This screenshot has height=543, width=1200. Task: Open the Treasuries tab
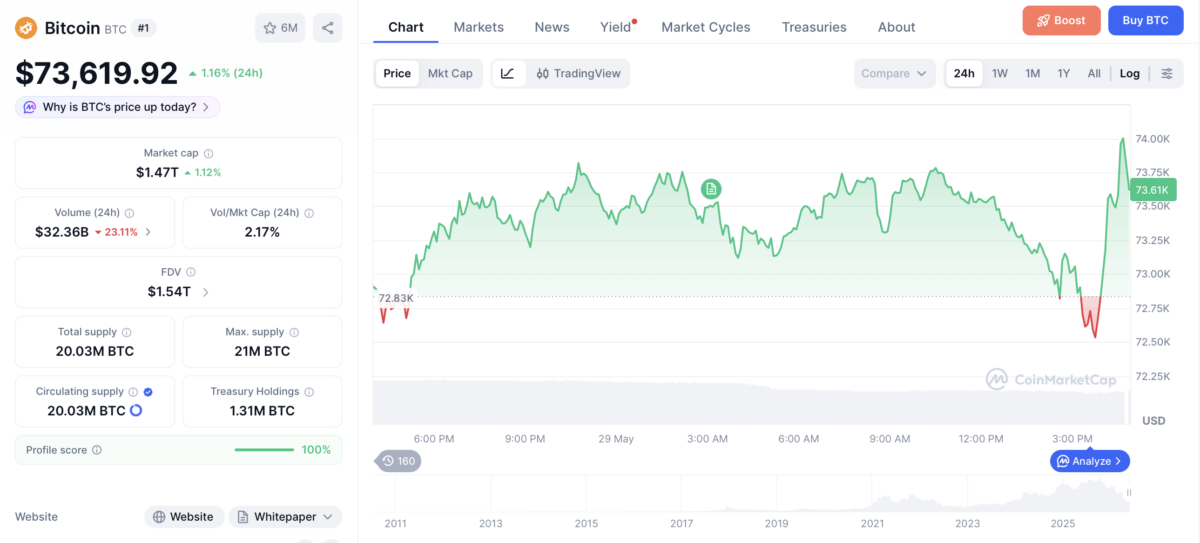814,27
